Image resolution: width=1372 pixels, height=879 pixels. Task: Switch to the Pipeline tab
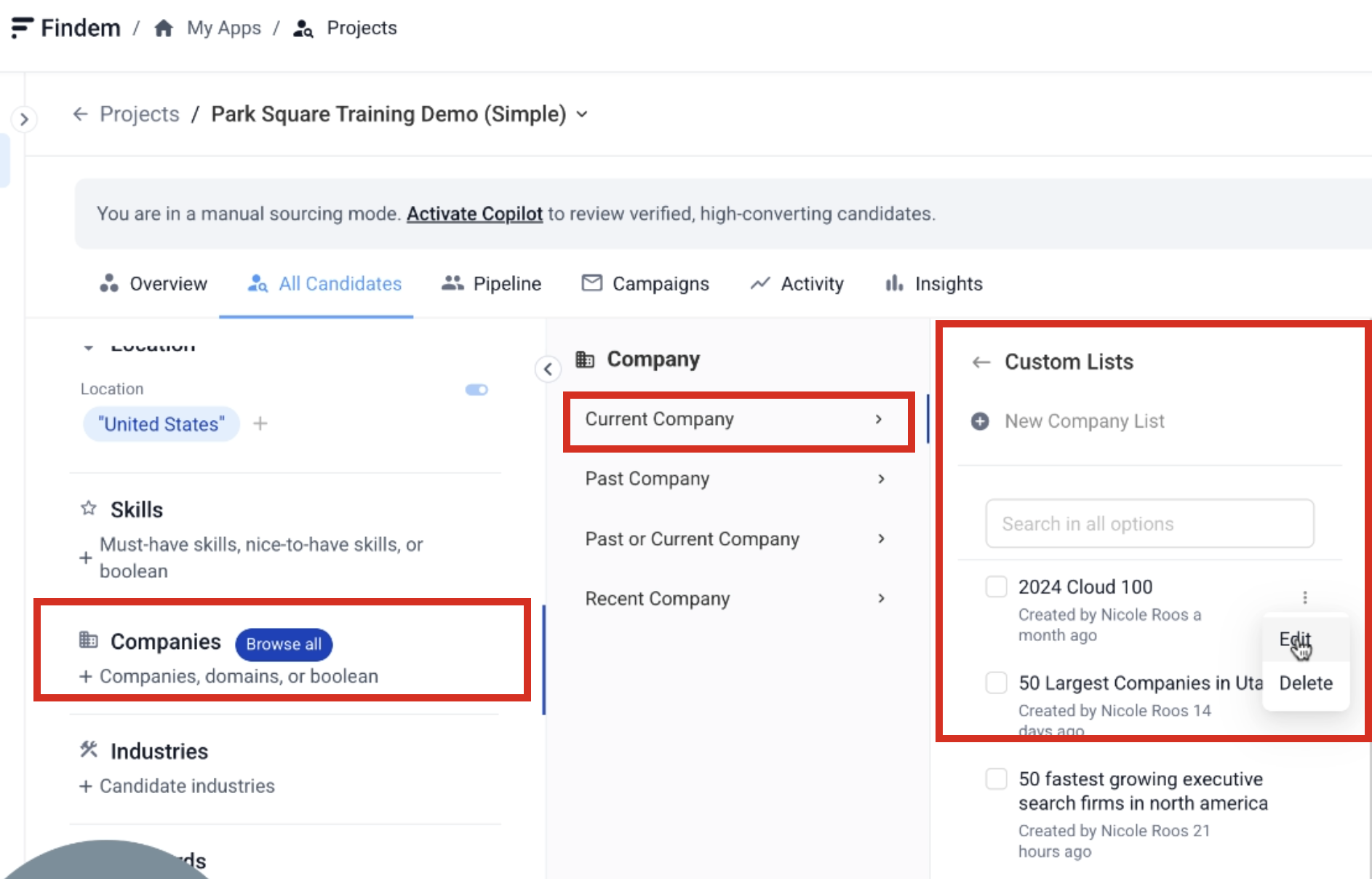click(x=491, y=283)
